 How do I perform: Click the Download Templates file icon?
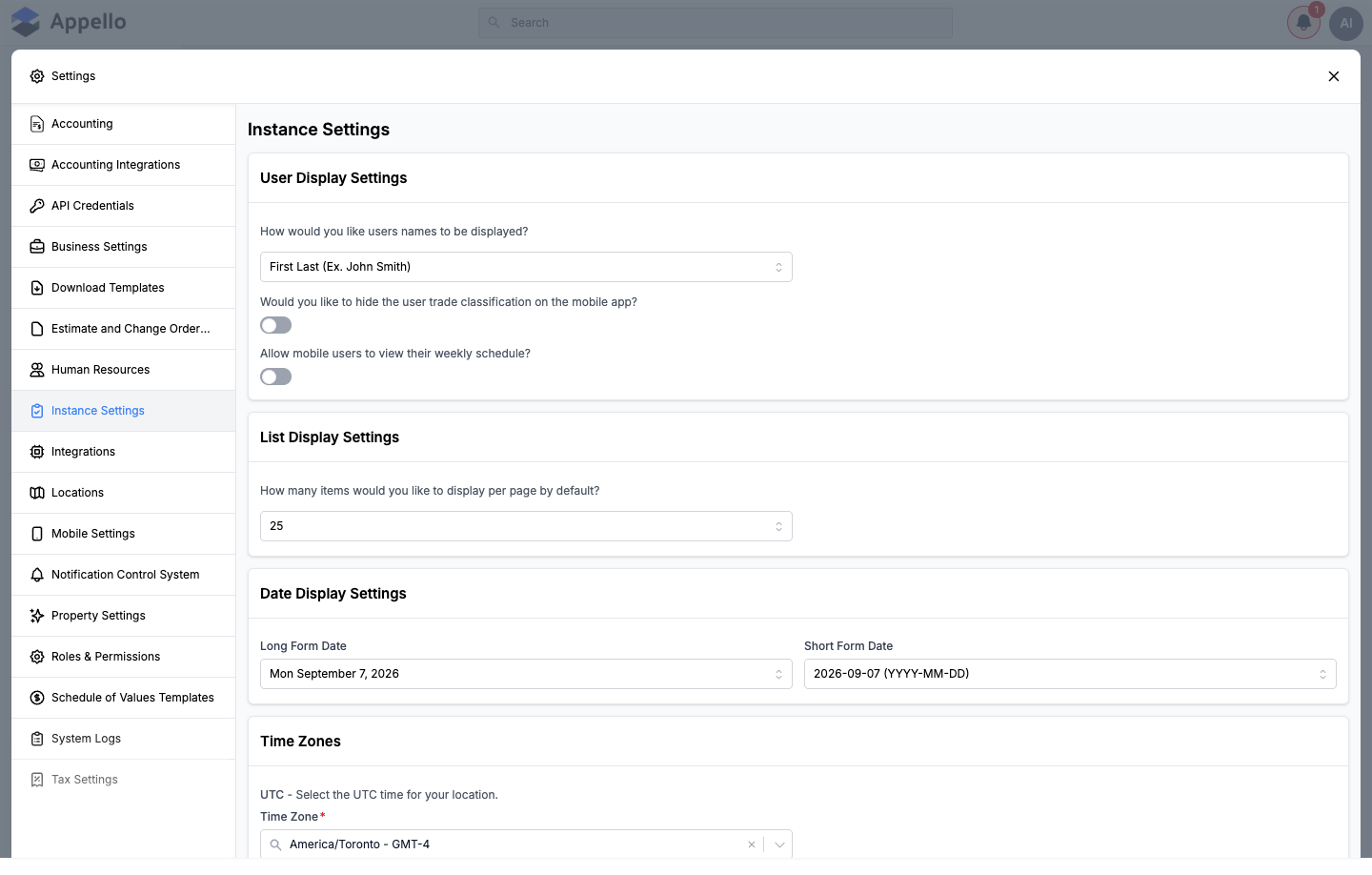click(37, 288)
